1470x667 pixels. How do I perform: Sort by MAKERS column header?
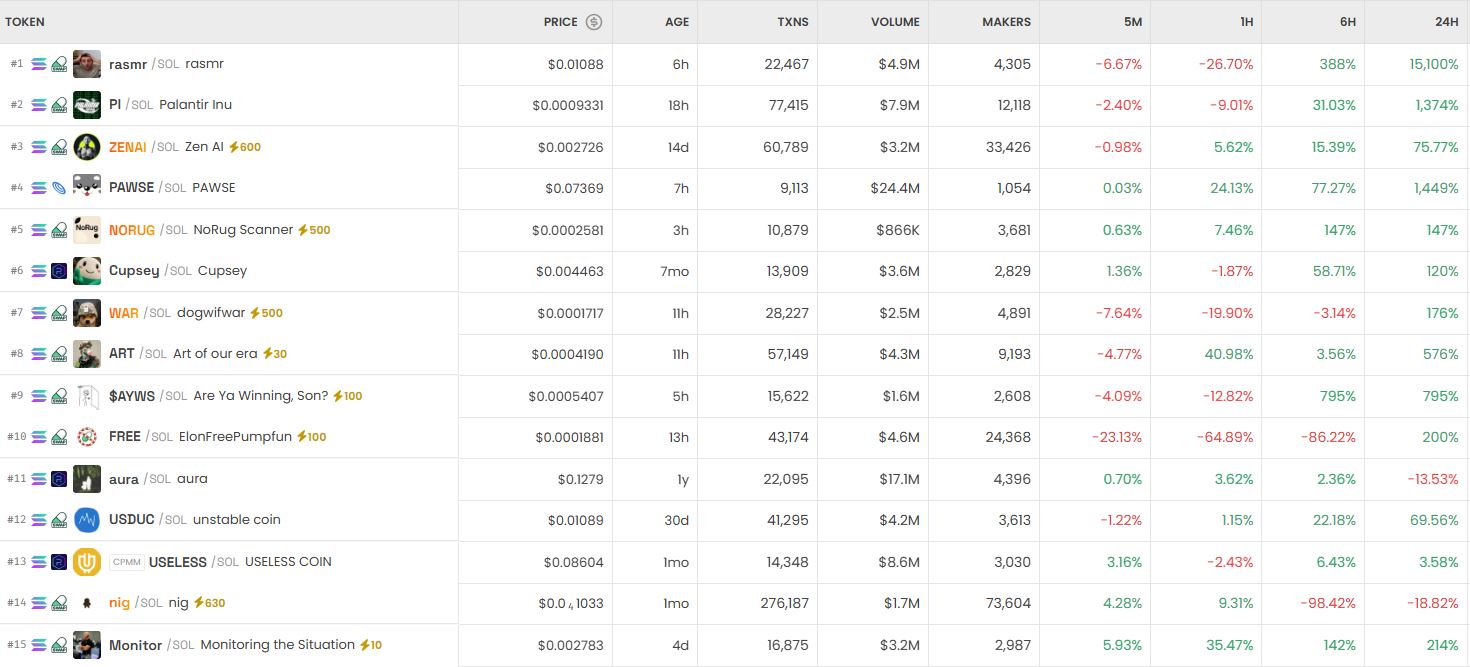point(1006,22)
